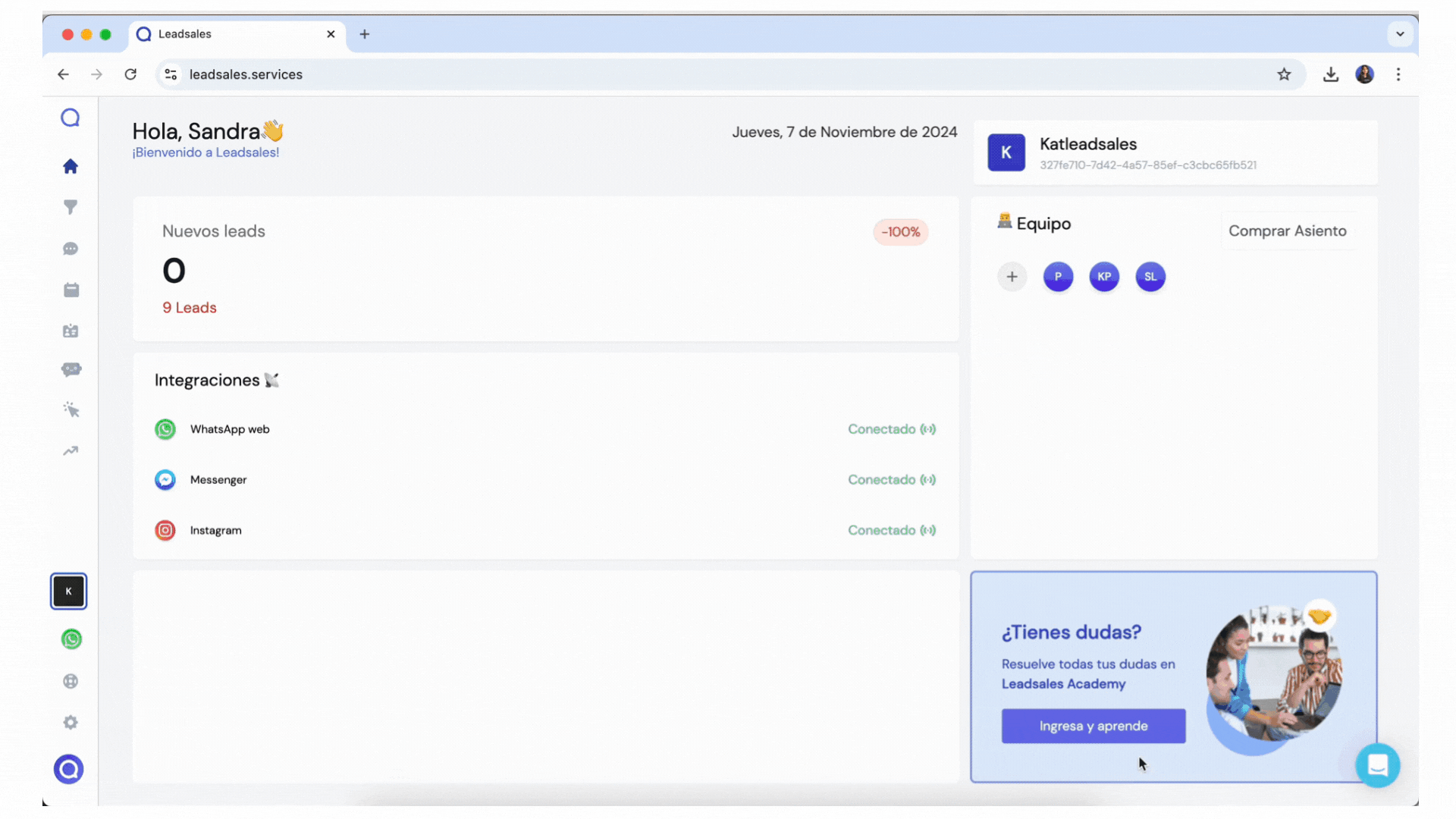1456x819 pixels.
Task: Open the support chat widget bubble
Action: point(1378,765)
